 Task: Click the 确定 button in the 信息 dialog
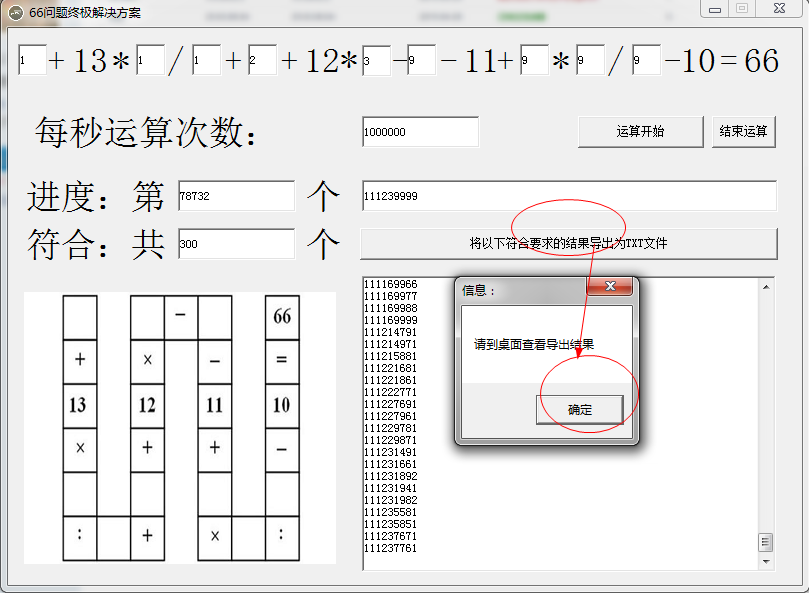(x=580, y=409)
